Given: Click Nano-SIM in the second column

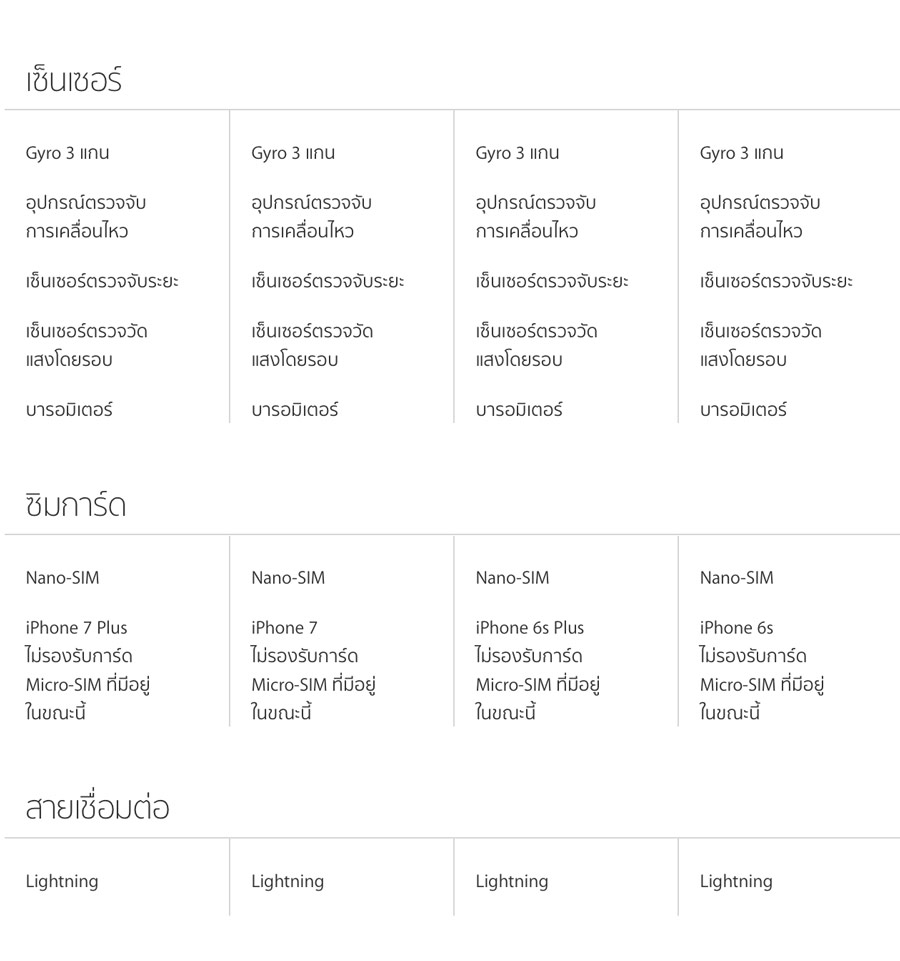Looking at the screenshot, I should (x=288, y=578).
